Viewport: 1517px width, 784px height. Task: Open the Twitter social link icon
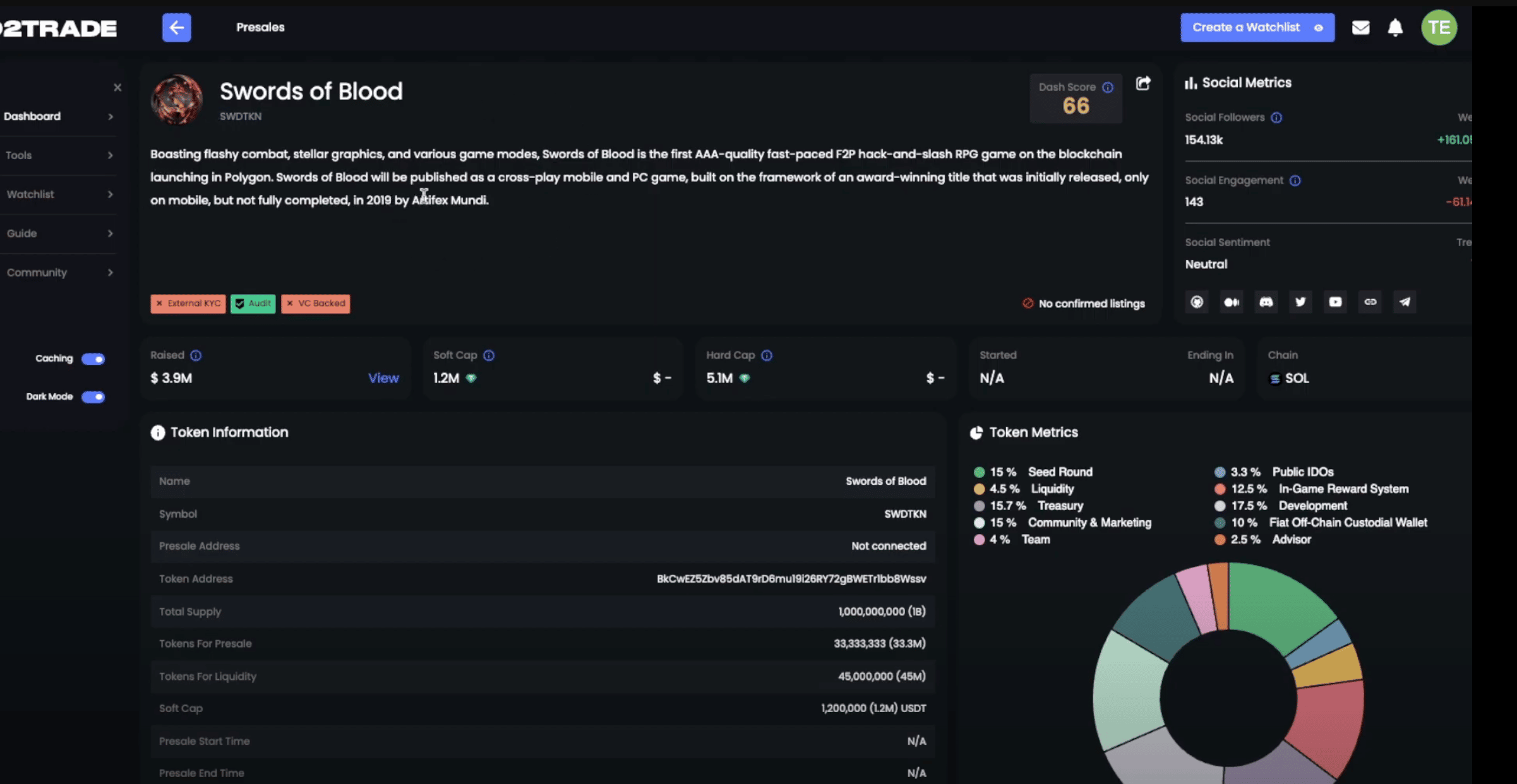(x=1300, y=302)
